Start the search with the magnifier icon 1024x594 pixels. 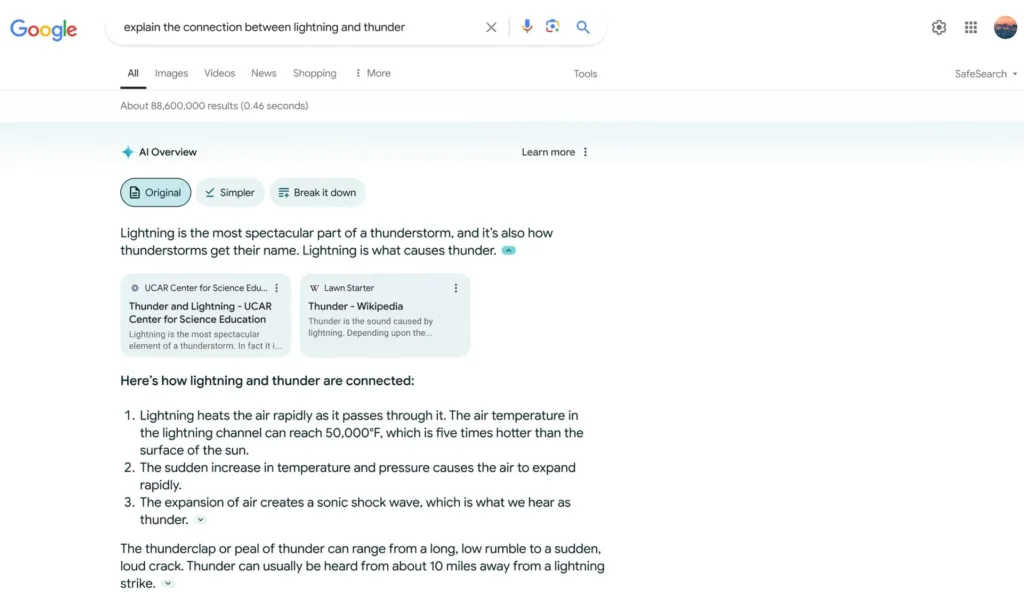[583, 27]
